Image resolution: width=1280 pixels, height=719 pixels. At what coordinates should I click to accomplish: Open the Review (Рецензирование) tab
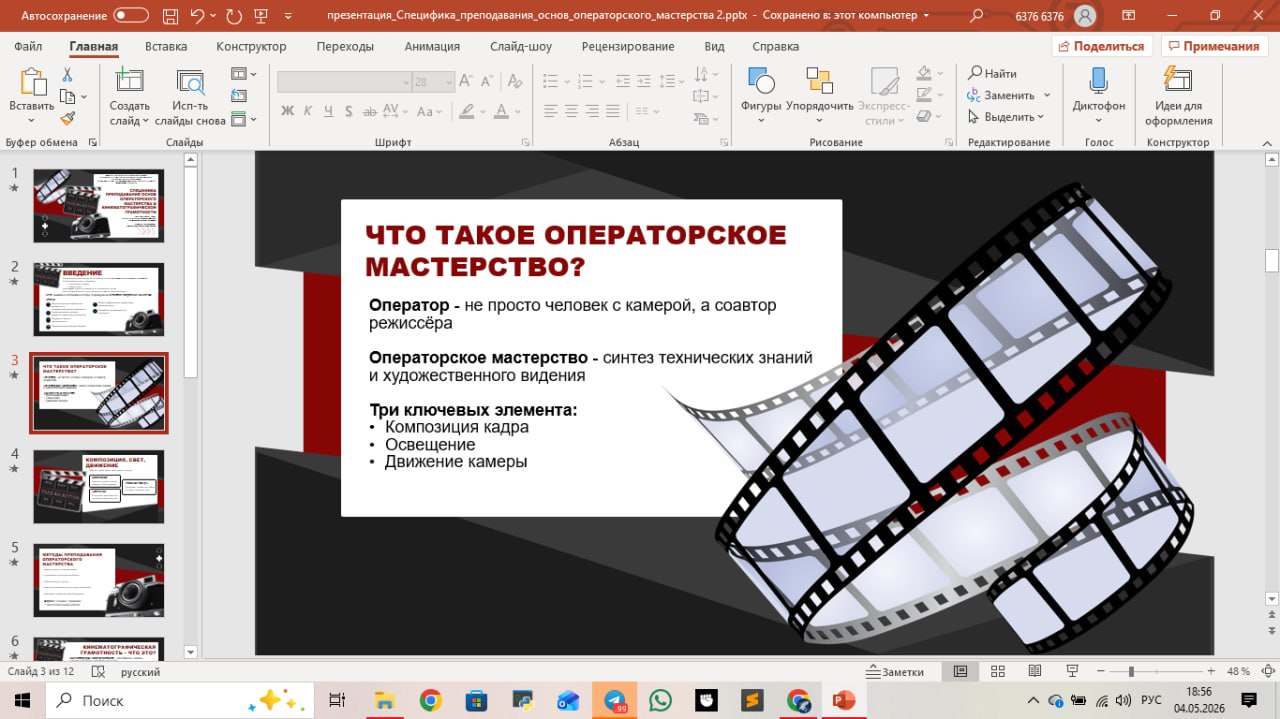click(630, 46)
